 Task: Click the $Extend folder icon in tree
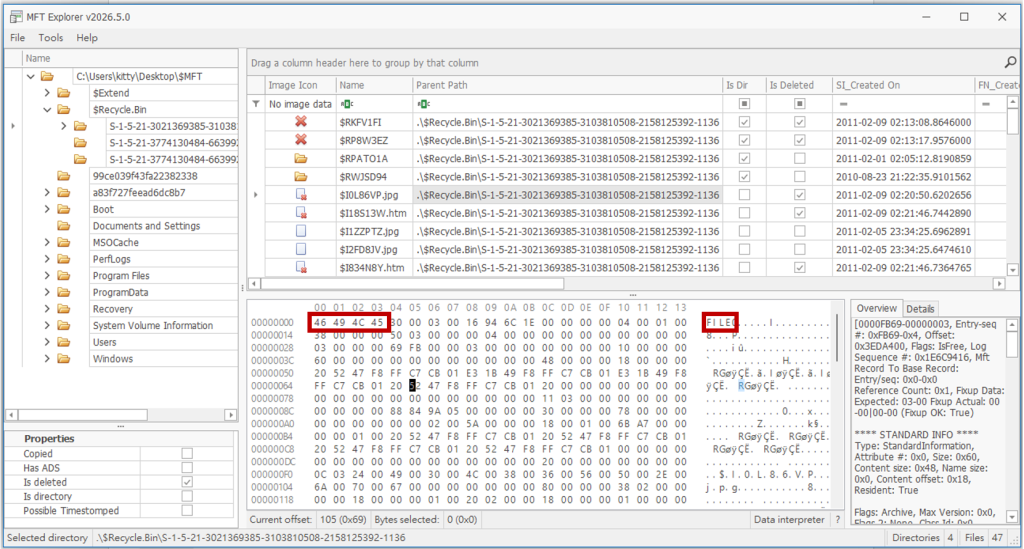coord(63,93)
